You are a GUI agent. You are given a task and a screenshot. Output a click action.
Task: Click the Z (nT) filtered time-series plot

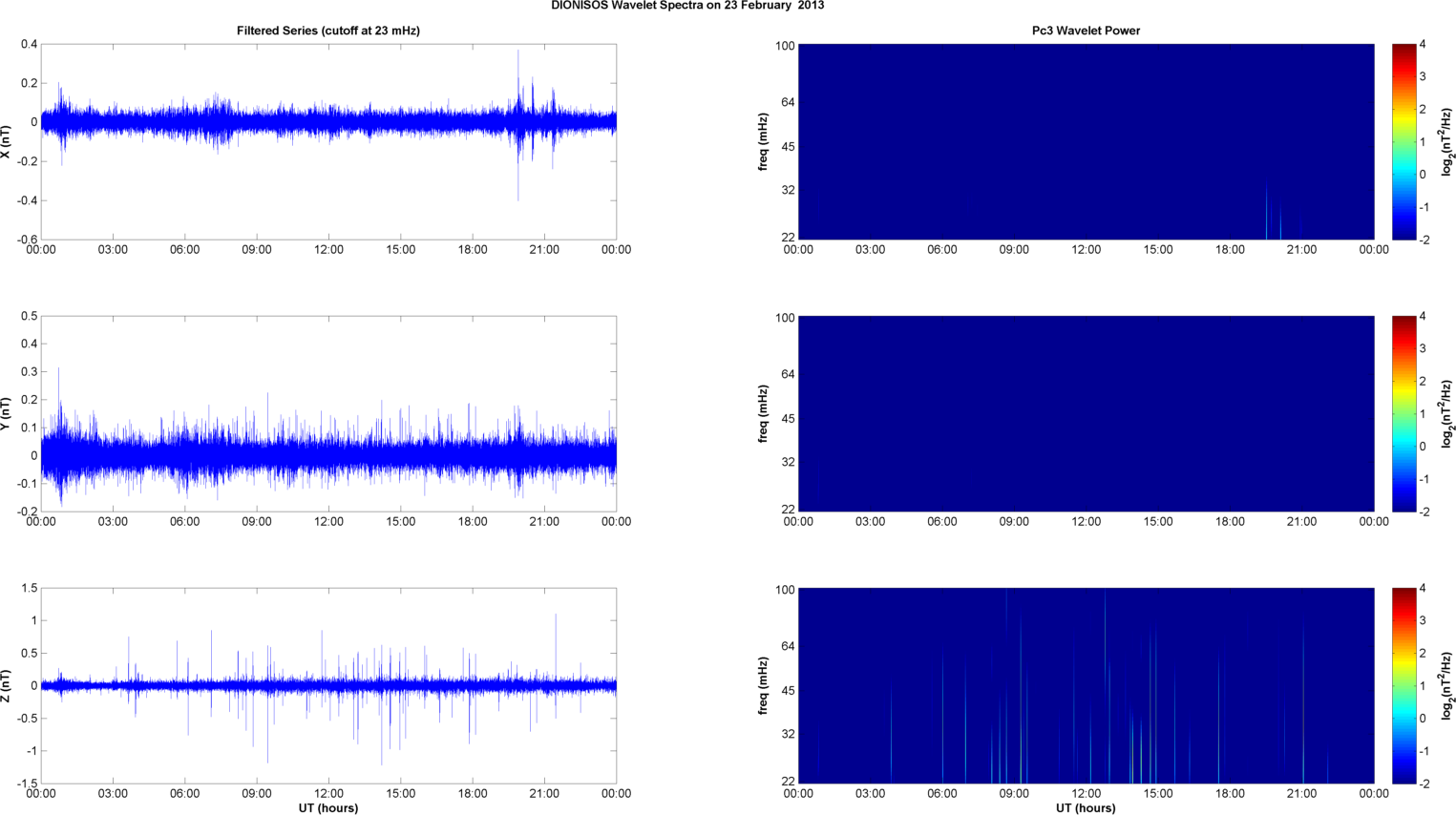click(328, 685)
